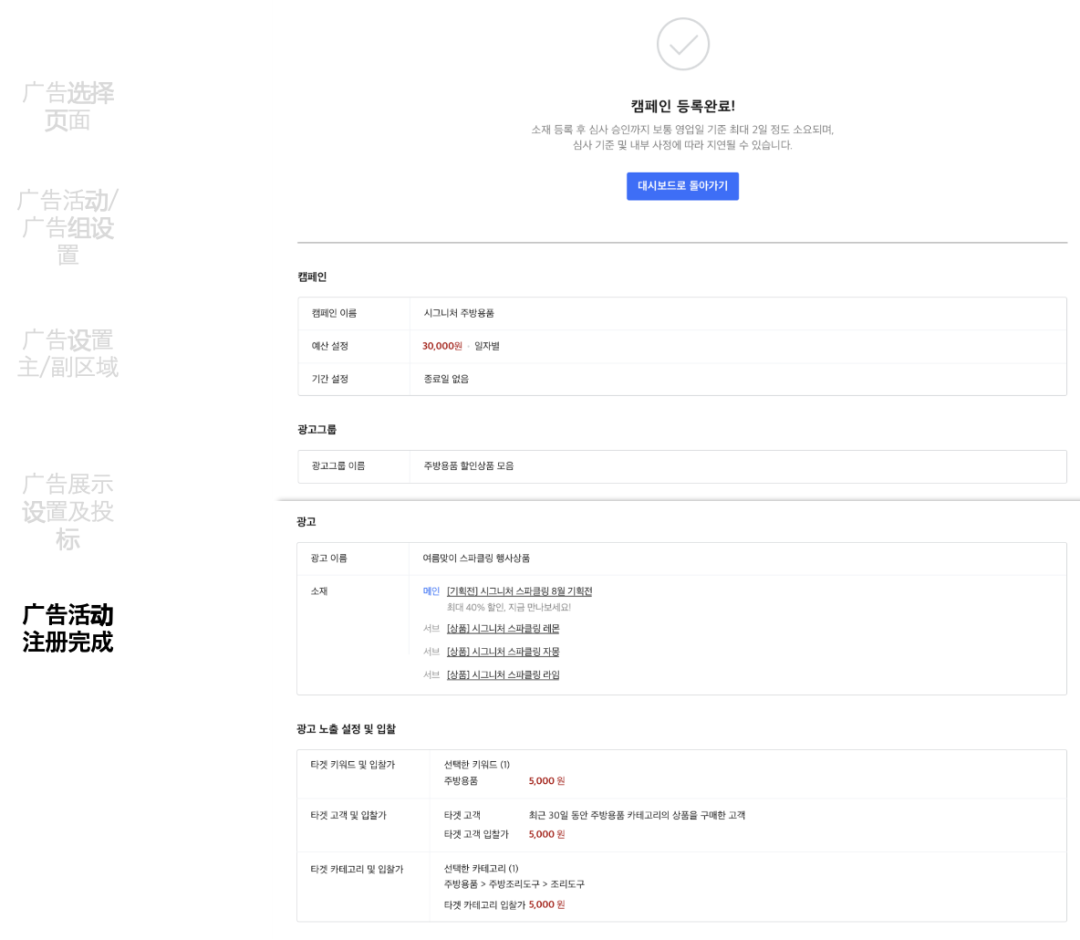Click the 소재 row label
Image resolution: width=1080 pixels, height=940 pixels.
pyautogui.click(x=319, y=591)
